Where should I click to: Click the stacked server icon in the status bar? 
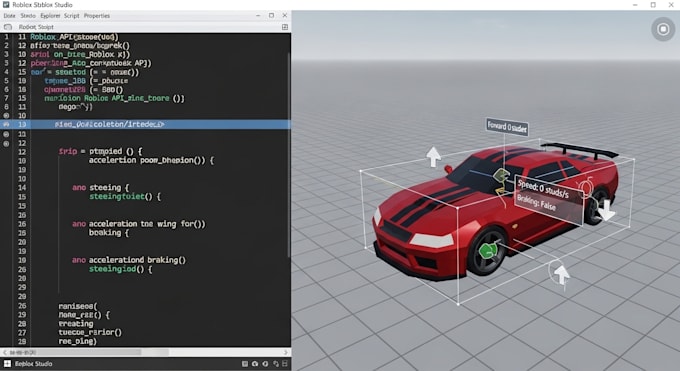pyautogui.click(x=285, y=364)
